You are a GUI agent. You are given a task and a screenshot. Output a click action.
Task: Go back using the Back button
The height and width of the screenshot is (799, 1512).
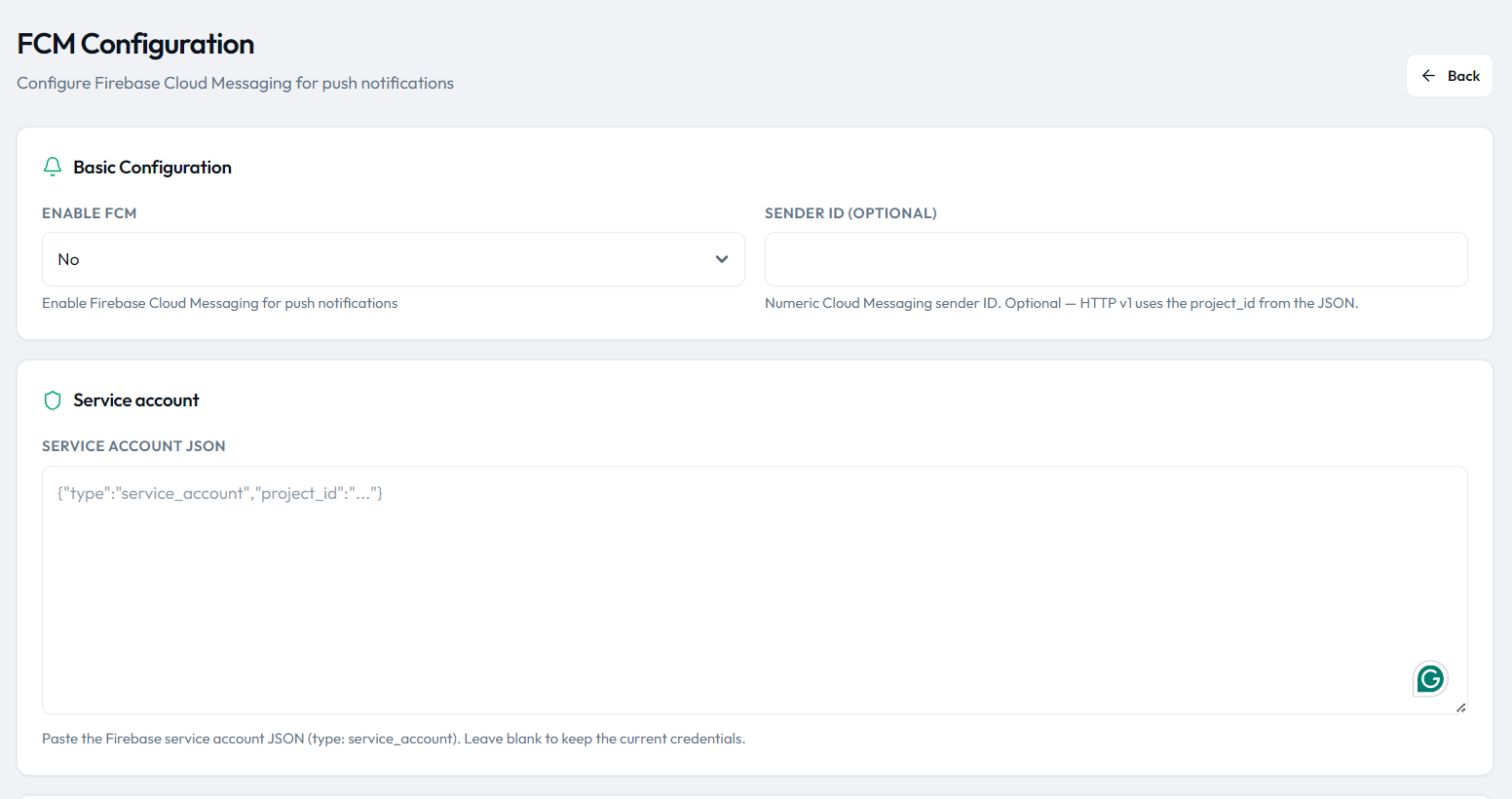pyautogui.click(x=1450, y=76)
